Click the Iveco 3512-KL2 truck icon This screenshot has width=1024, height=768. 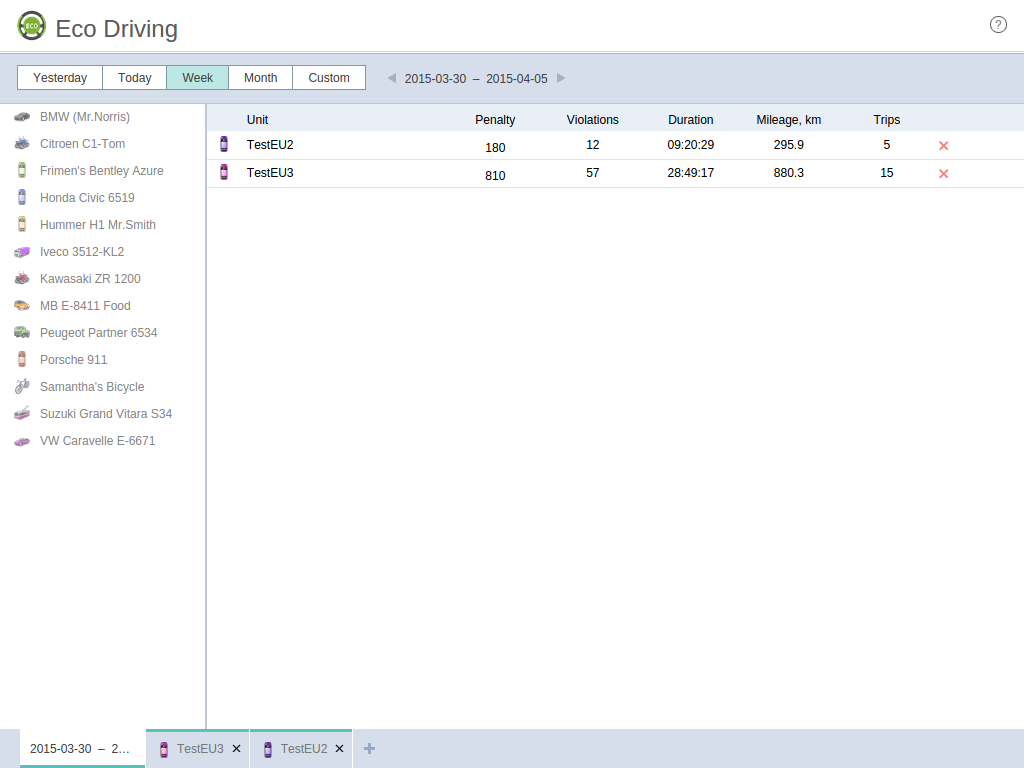[22, 251]
